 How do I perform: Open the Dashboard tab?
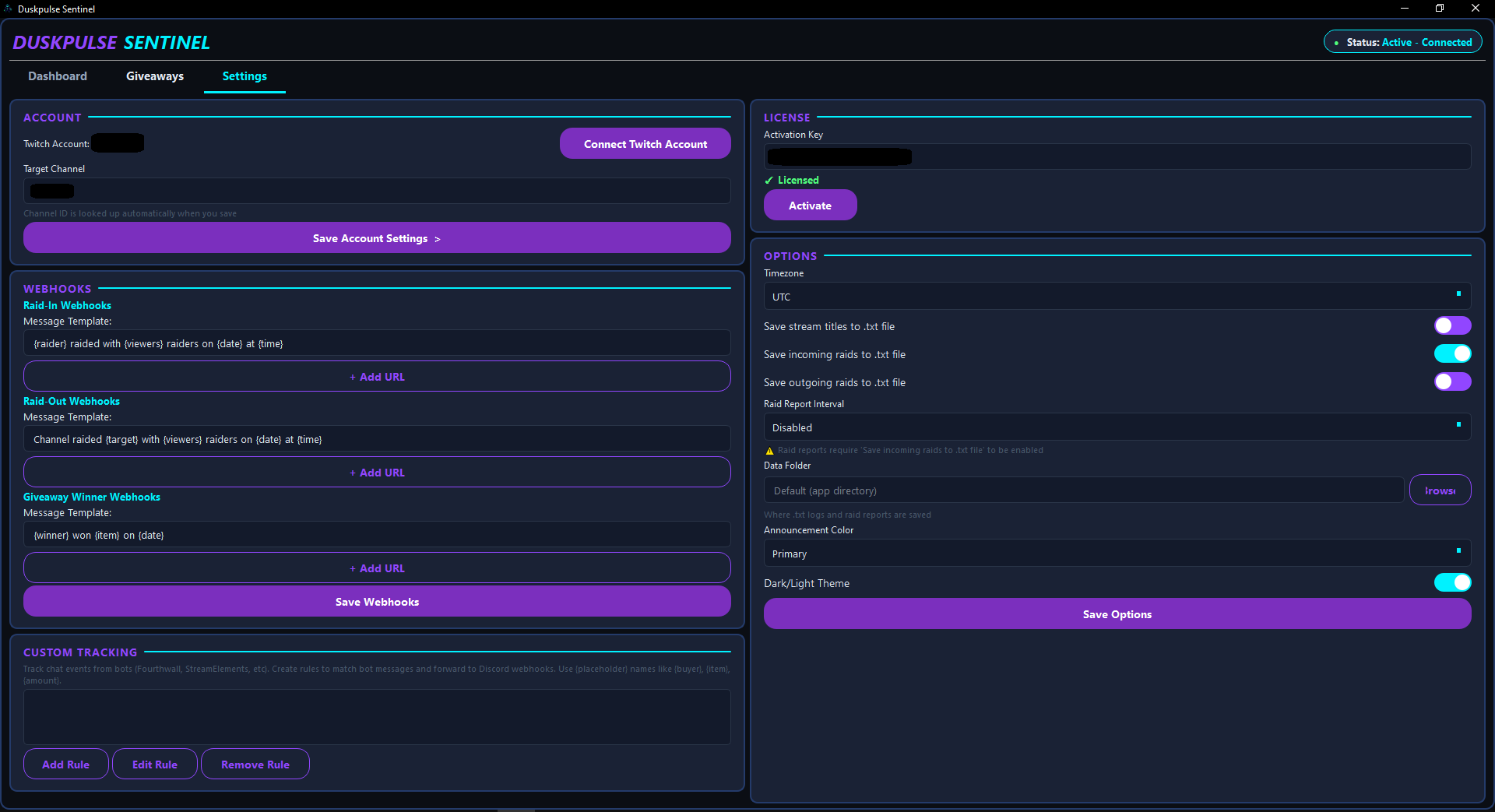point(58,76)
